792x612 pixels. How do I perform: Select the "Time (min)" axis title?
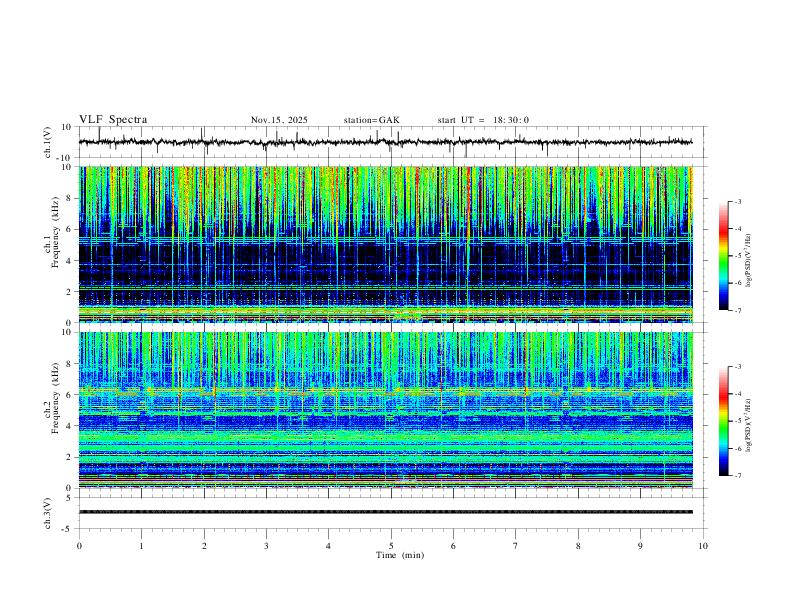pos(400,555)
